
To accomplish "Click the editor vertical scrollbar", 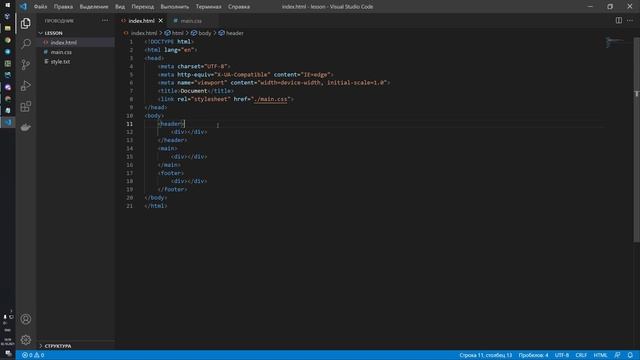I will click(636, 139).
